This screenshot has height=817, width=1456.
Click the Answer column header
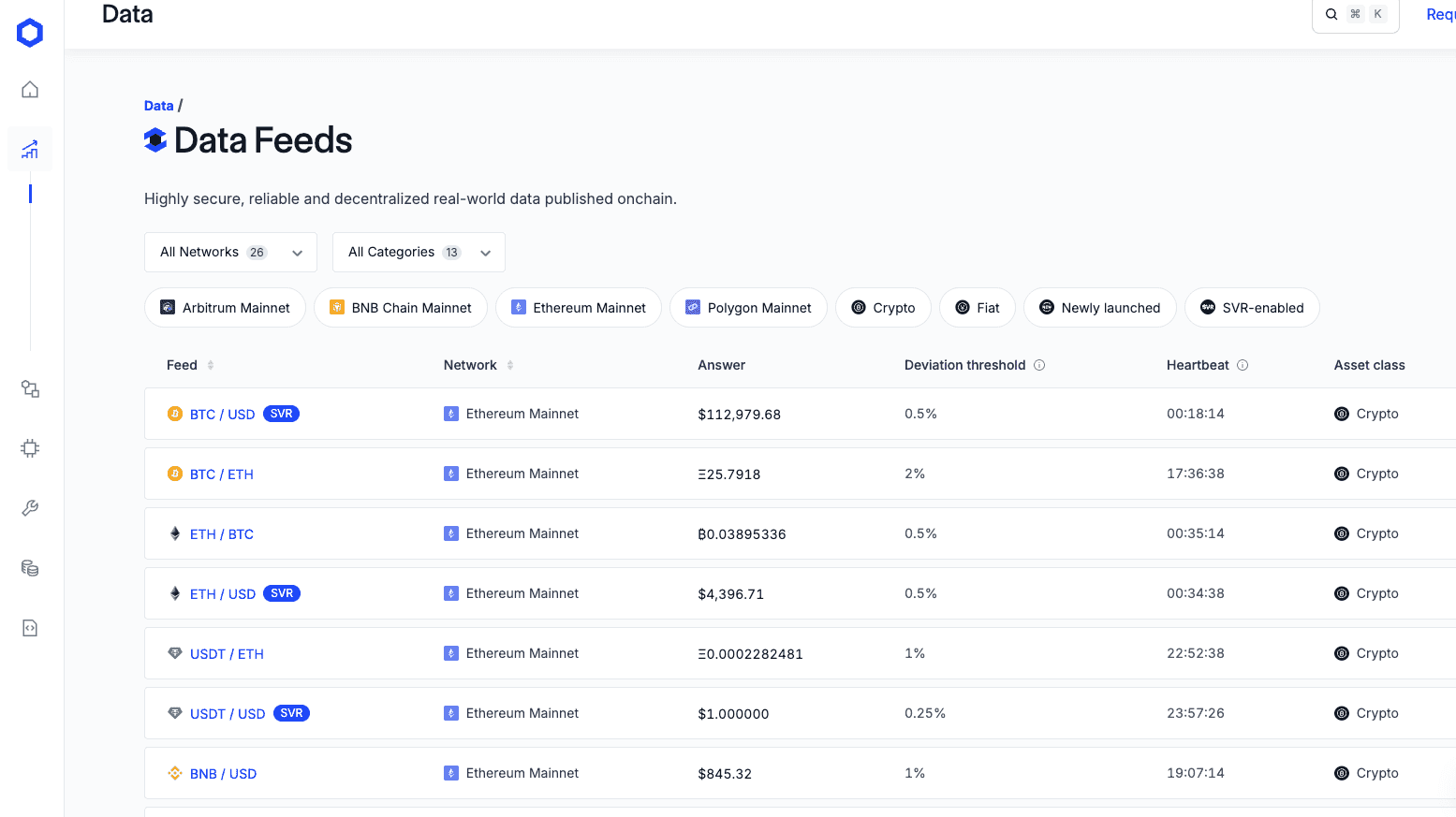pyautogui.click(x=721, y=365)
